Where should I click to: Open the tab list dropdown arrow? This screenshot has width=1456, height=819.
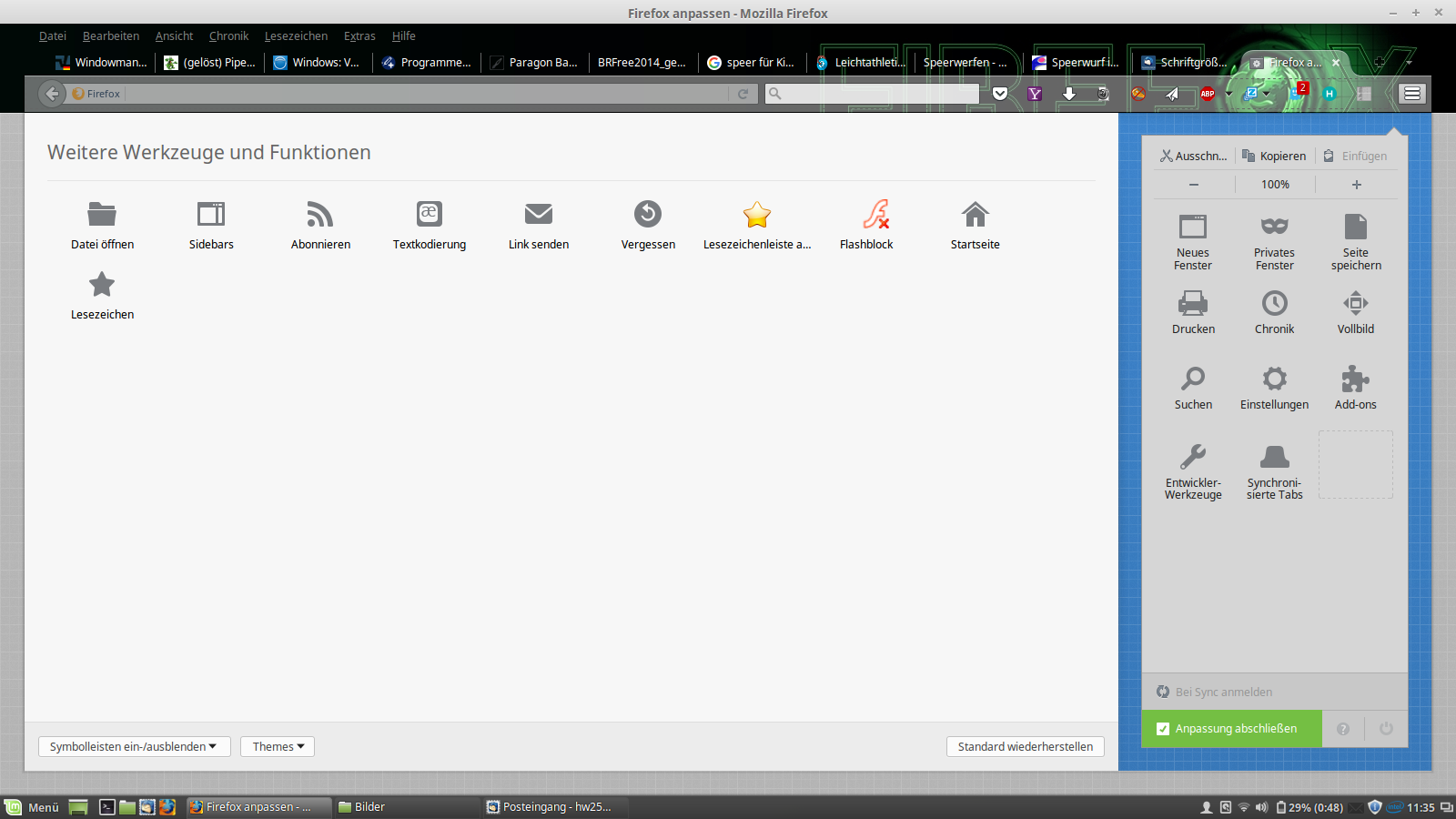tap(1409, 63)
